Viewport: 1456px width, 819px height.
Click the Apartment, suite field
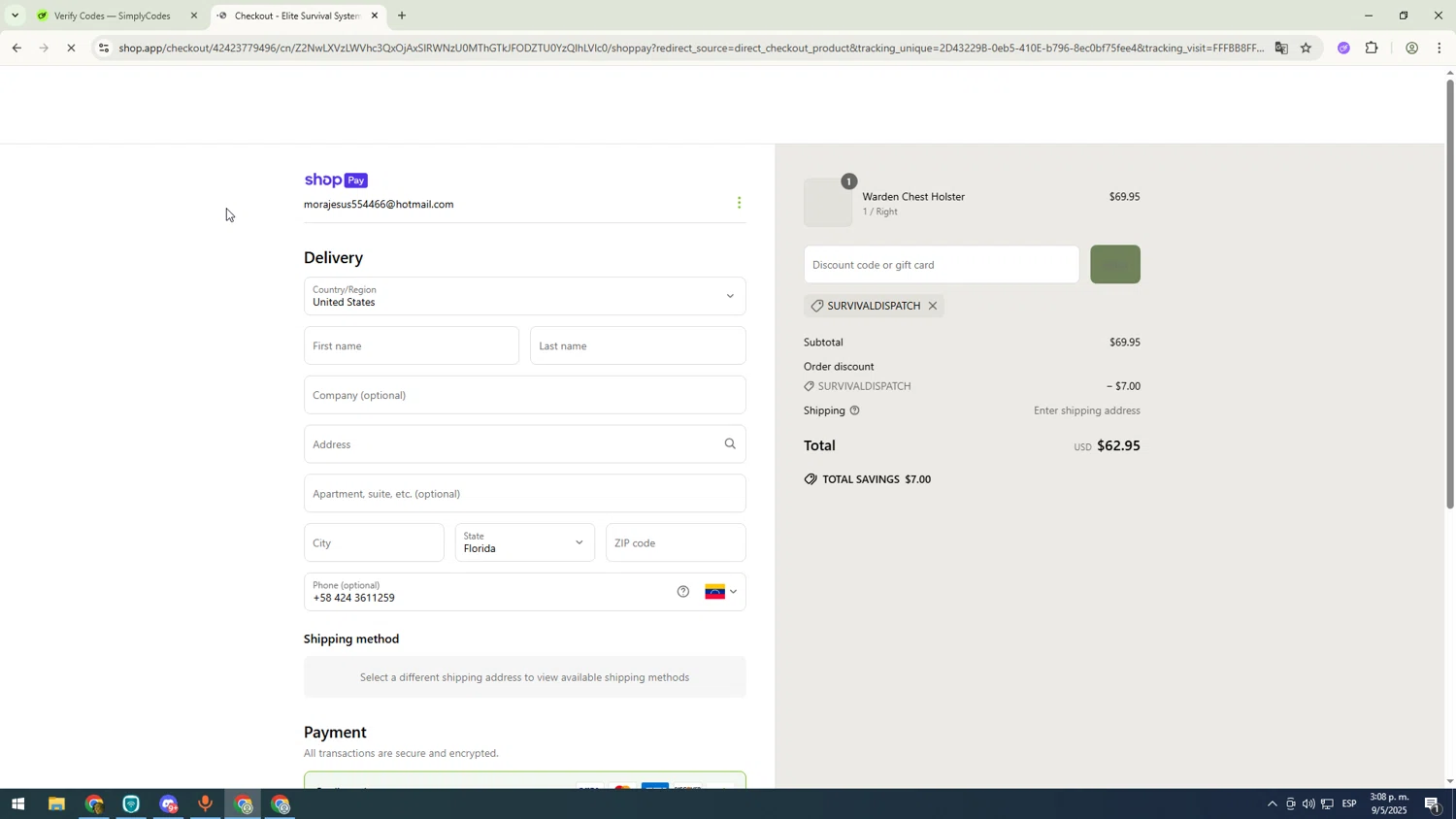pos(524,494)
